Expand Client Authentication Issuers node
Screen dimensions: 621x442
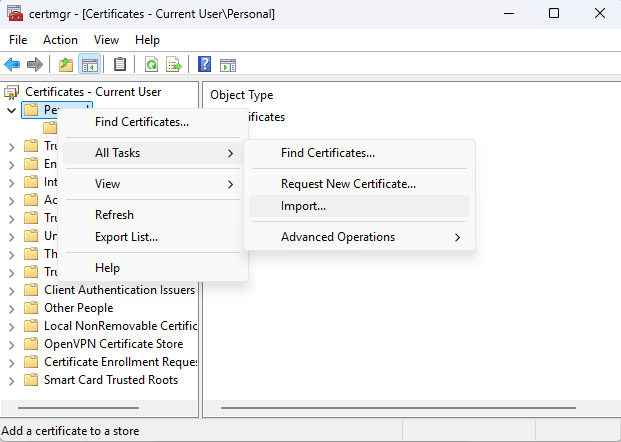[x=11, y=291]
